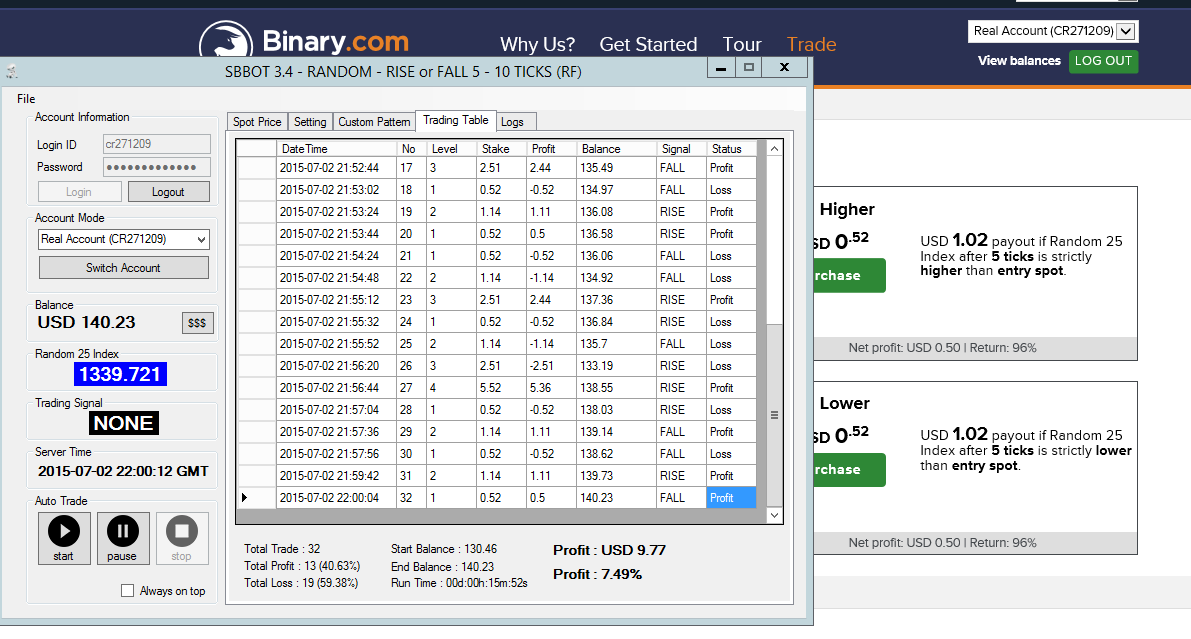Click the green LOG OUT button on Binary.com
This screenshot has height=639, width=1191.
click(x=1103, y=61)
